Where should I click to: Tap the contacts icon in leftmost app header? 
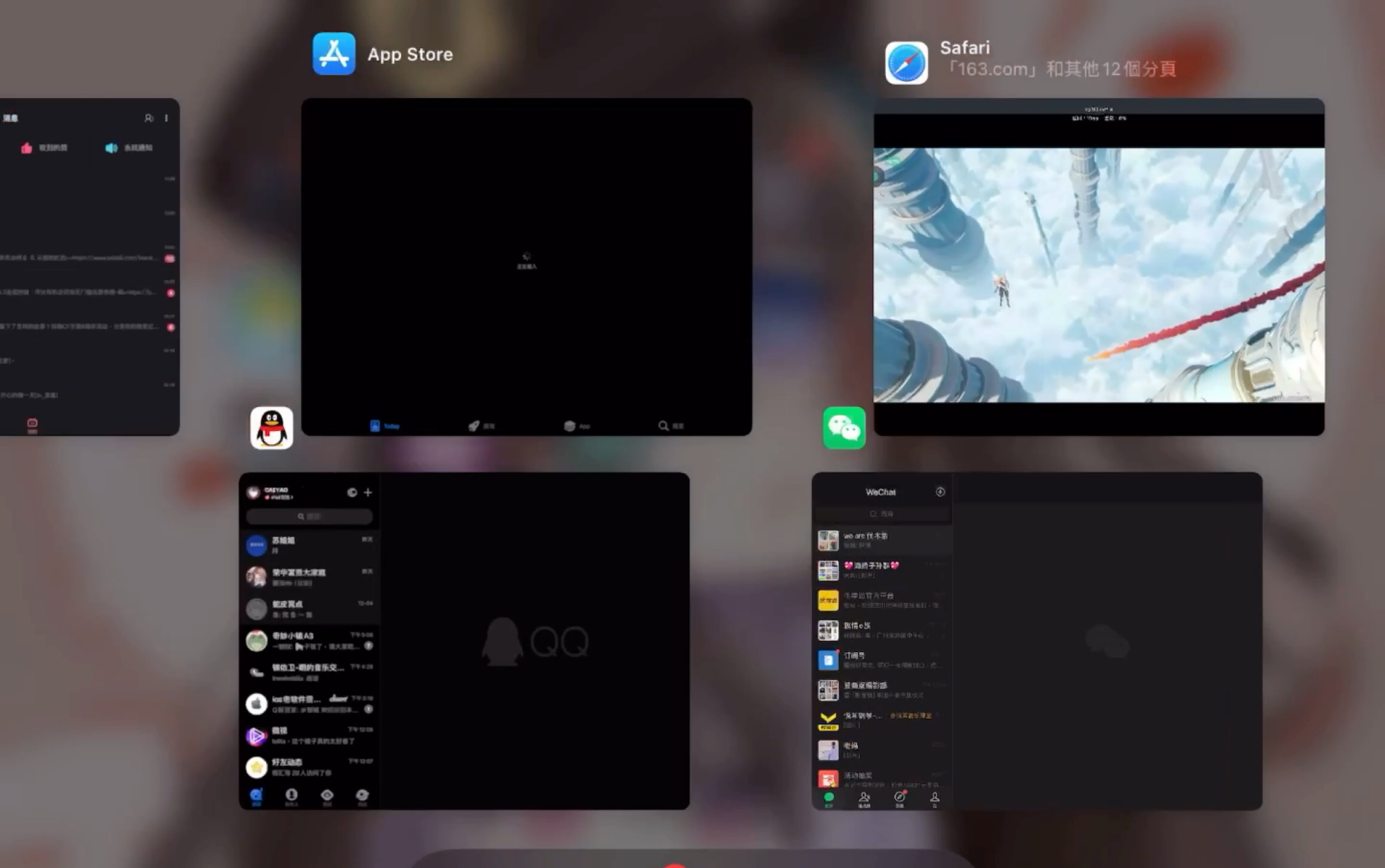pyautogui.click(x=148, y=118)
